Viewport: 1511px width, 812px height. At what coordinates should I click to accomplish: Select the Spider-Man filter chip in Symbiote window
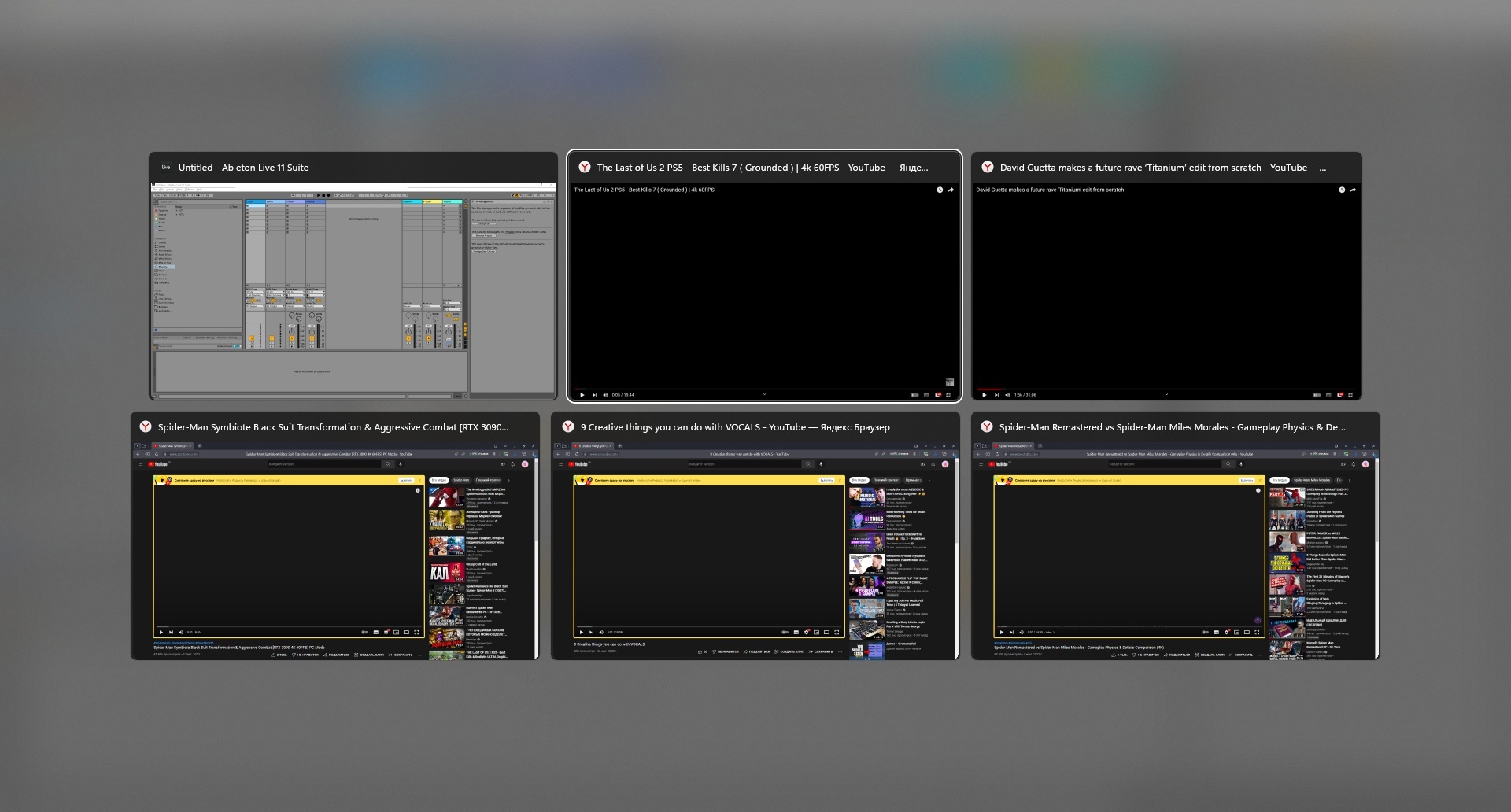[461, 480]
